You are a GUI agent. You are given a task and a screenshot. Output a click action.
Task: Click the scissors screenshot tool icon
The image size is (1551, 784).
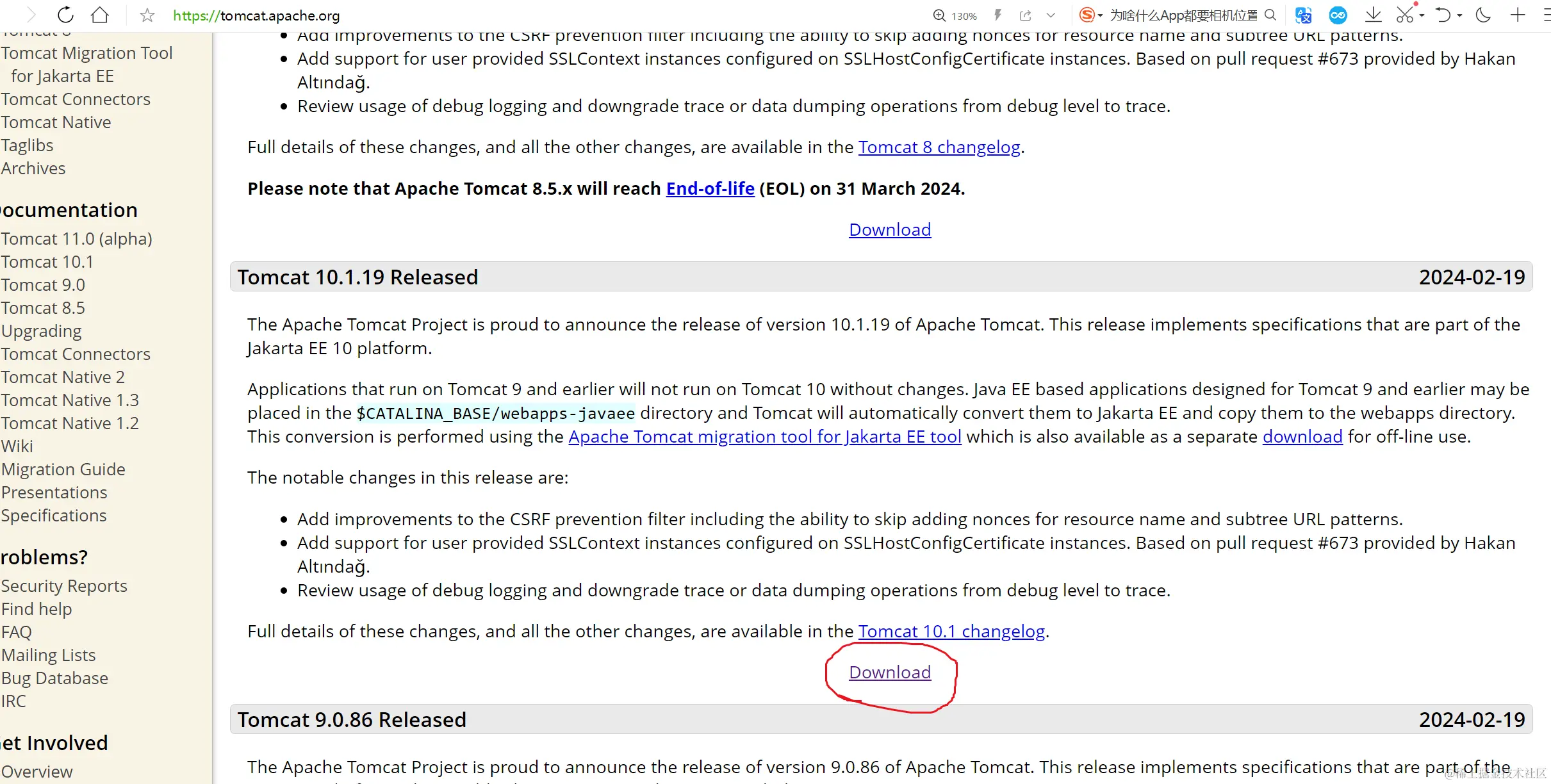1404,15
